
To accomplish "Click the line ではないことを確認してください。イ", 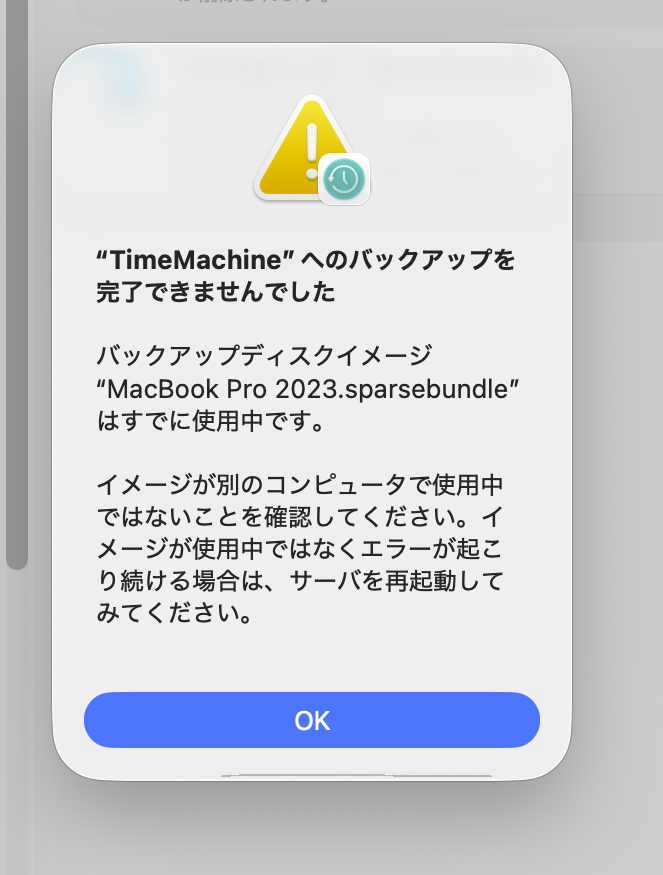I will click(300, 518).
